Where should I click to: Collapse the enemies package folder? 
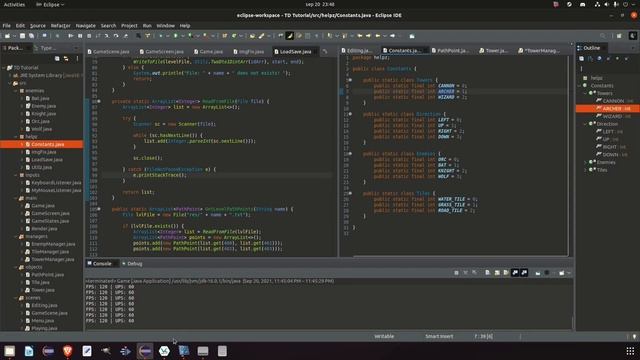(16, 91)
